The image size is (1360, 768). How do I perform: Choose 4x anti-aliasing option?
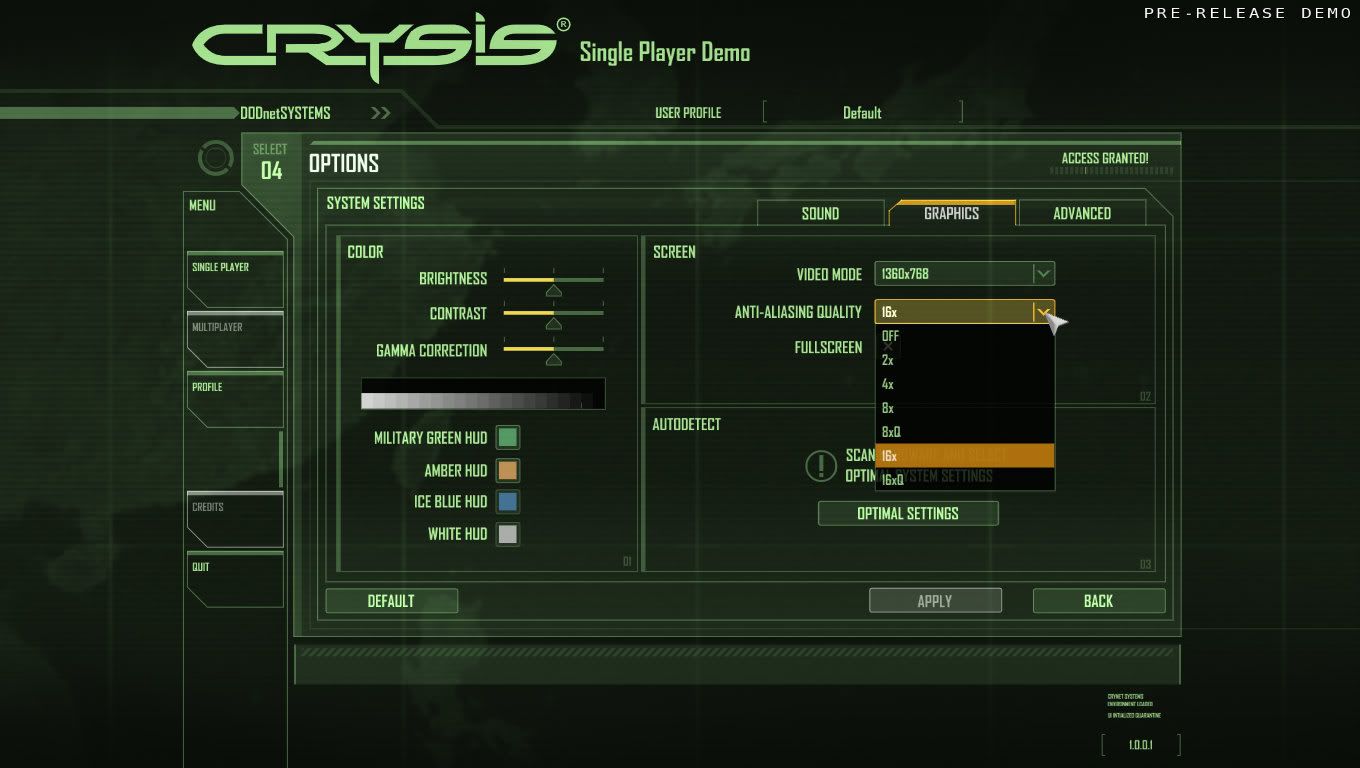click(x=964, y=384)
